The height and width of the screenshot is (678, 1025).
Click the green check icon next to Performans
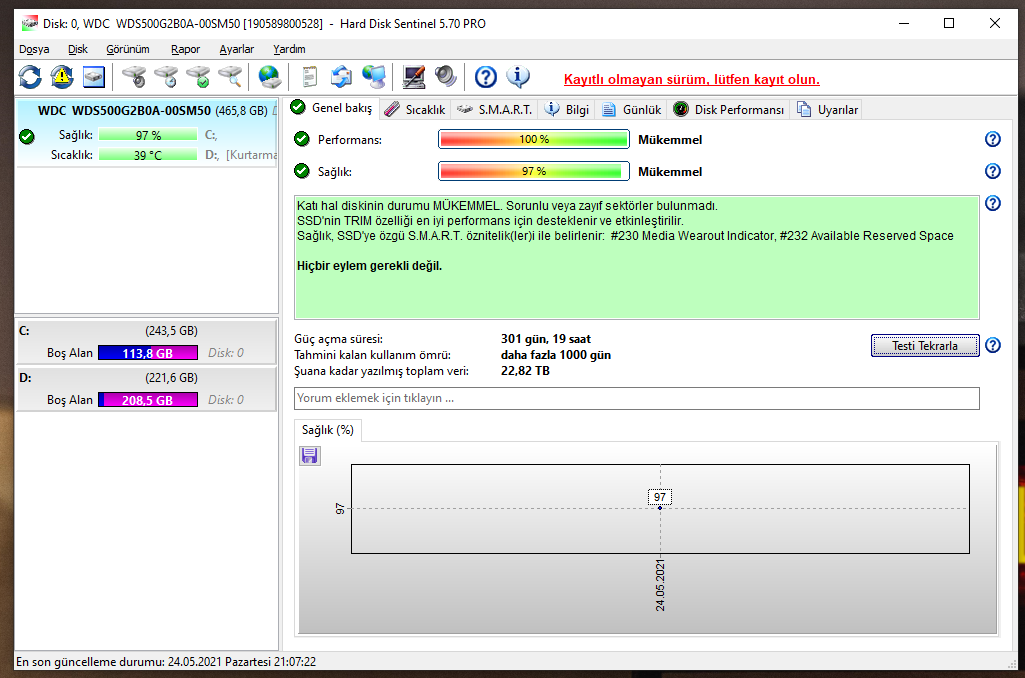pos(301,139)
